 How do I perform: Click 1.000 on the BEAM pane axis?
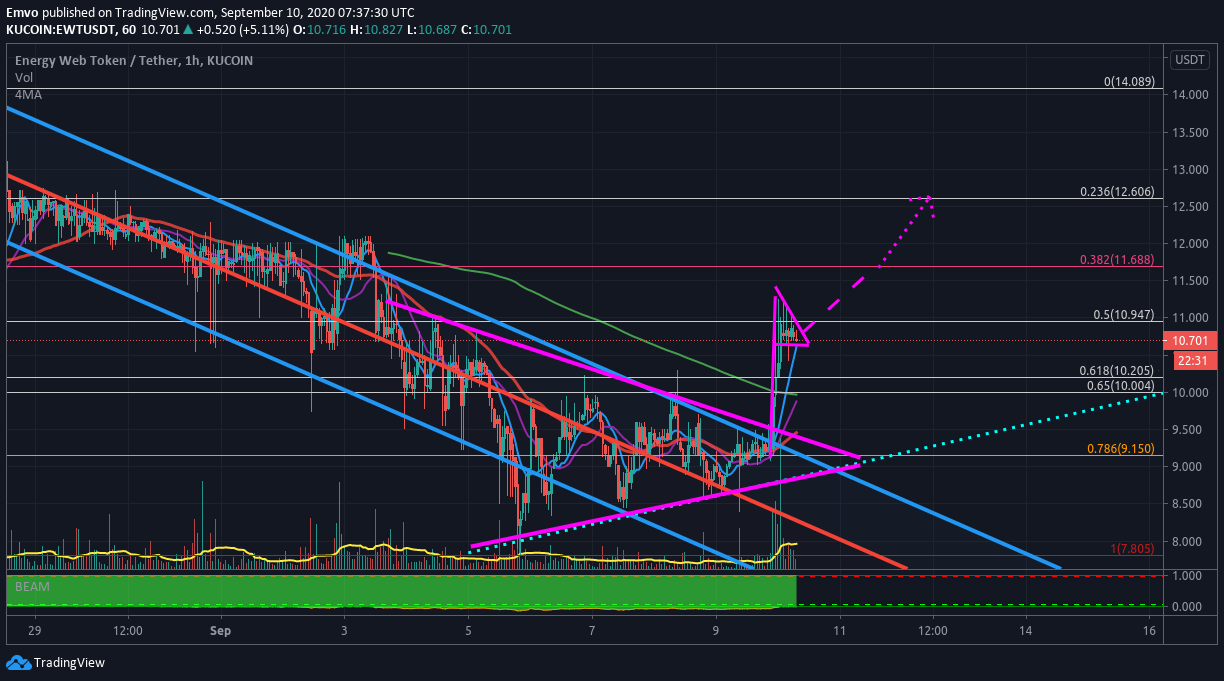coord(1189,577)
